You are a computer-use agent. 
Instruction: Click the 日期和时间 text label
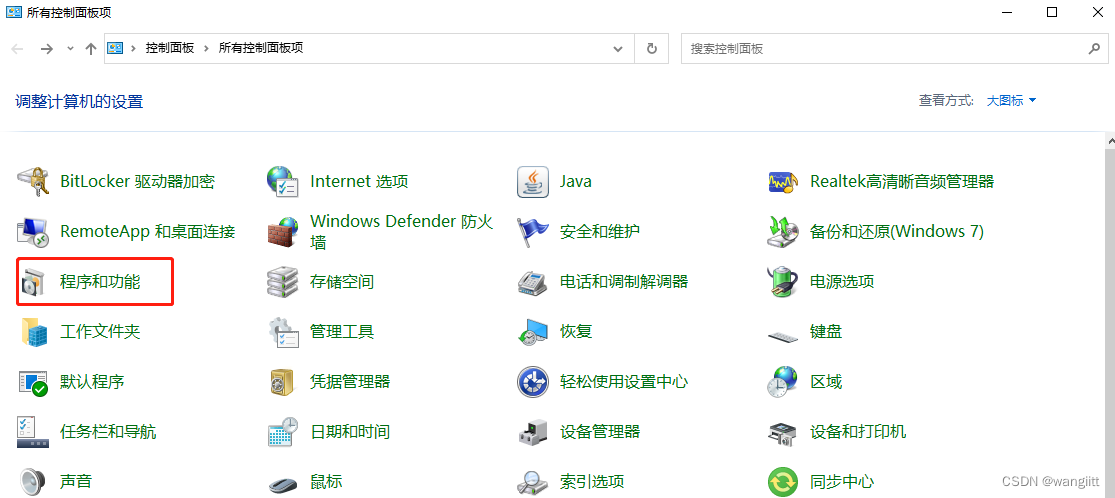[350, 432]
